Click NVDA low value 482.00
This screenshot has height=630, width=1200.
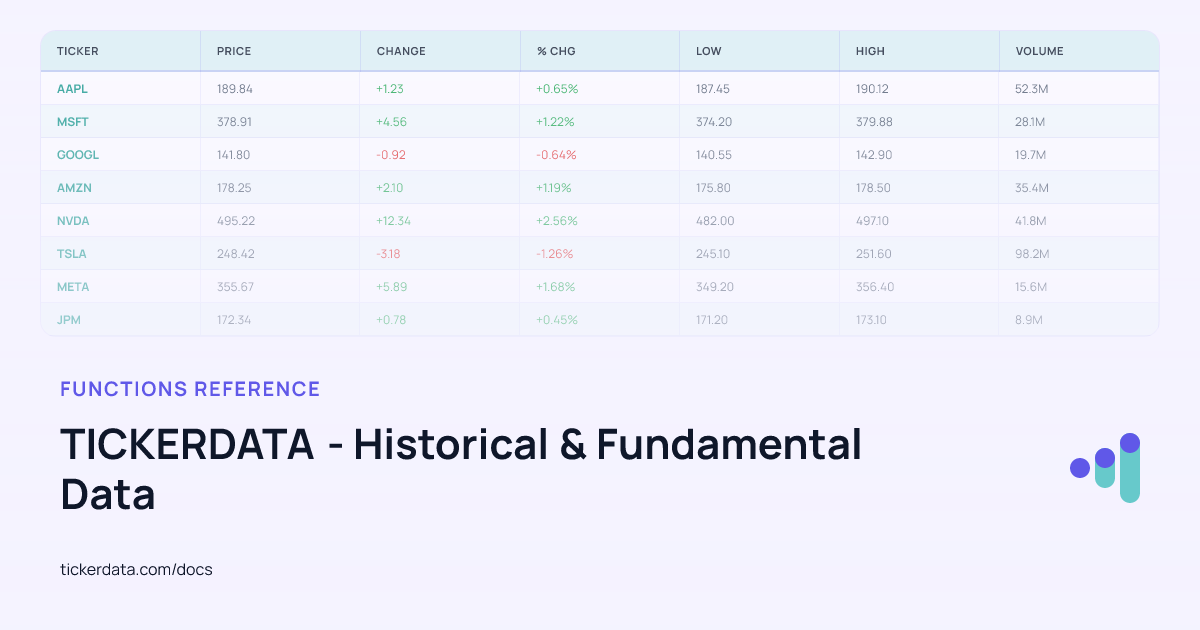(x=715, y=220)
